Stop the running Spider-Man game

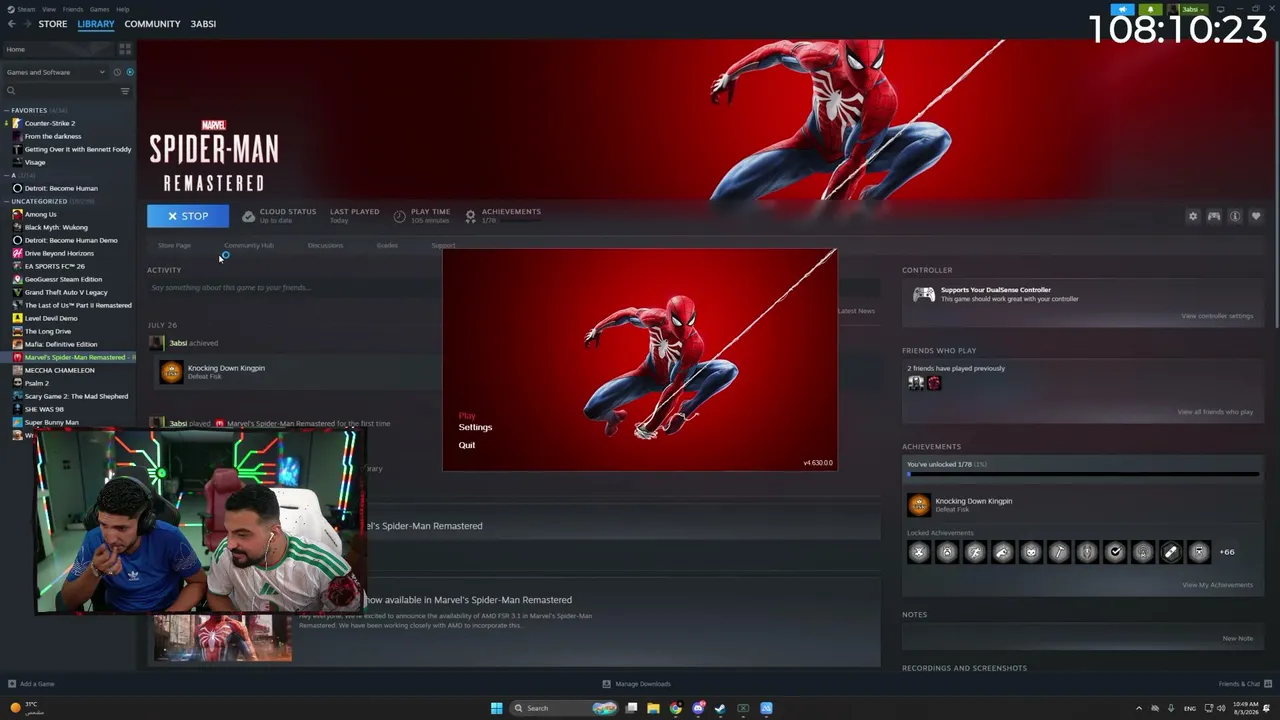[188, 216]
